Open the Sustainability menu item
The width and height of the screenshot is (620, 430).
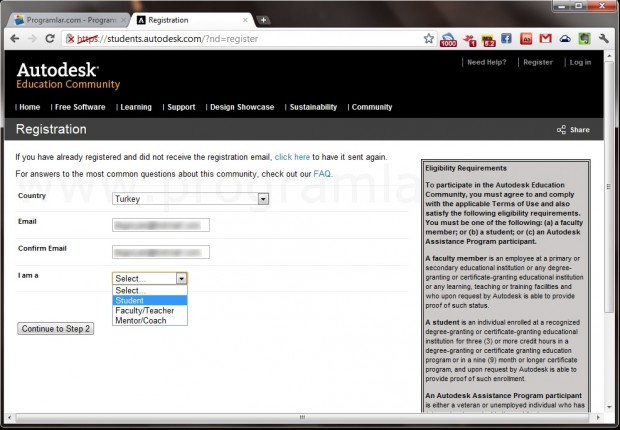pos(313,107)
